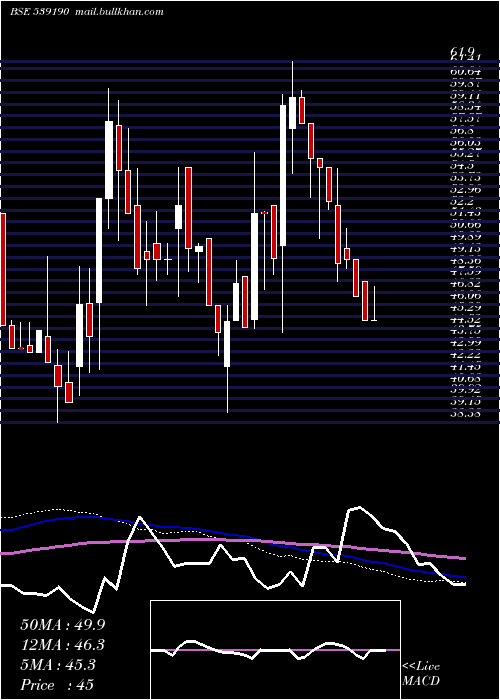Click the 49.15 price axis label

(465, 248)
